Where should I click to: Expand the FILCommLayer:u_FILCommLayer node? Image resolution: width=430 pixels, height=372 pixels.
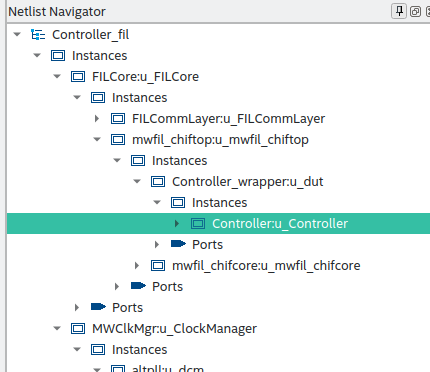click(97, 119)
